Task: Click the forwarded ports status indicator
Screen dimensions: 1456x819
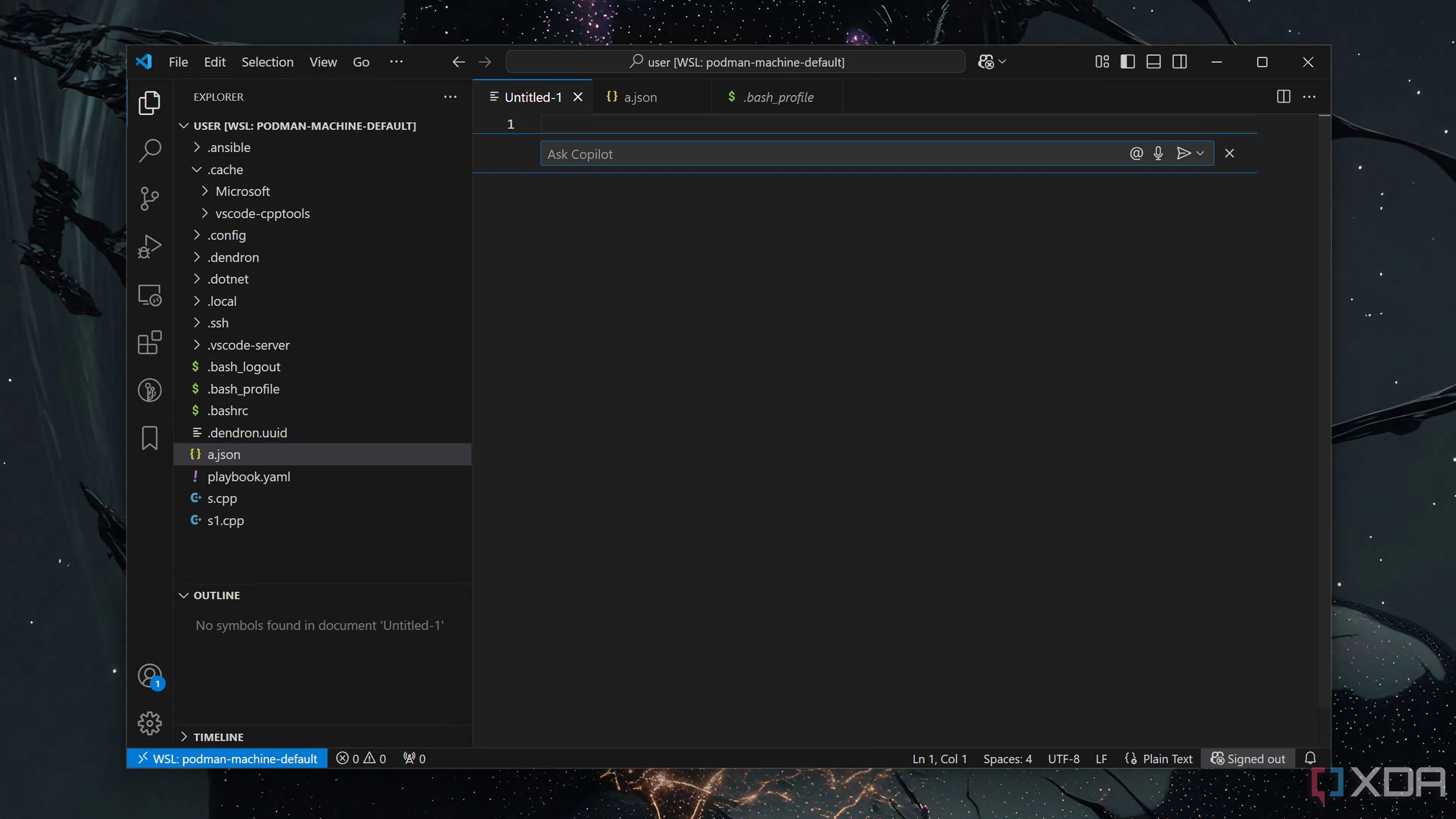Action: [x=414, y=758]
